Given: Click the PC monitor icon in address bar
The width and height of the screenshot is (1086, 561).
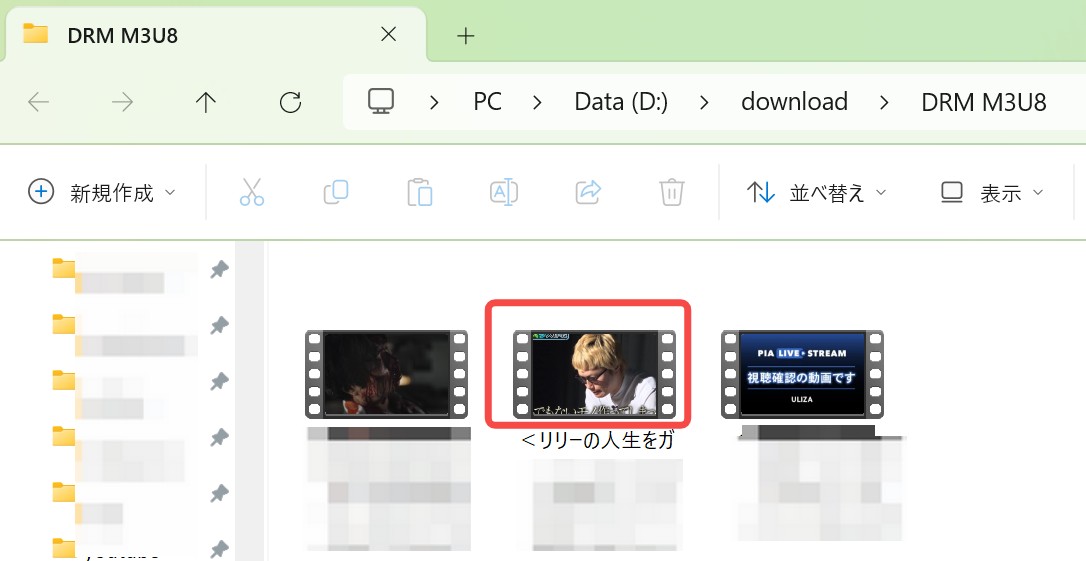Looking at the screenshot, I should point(381,102).
